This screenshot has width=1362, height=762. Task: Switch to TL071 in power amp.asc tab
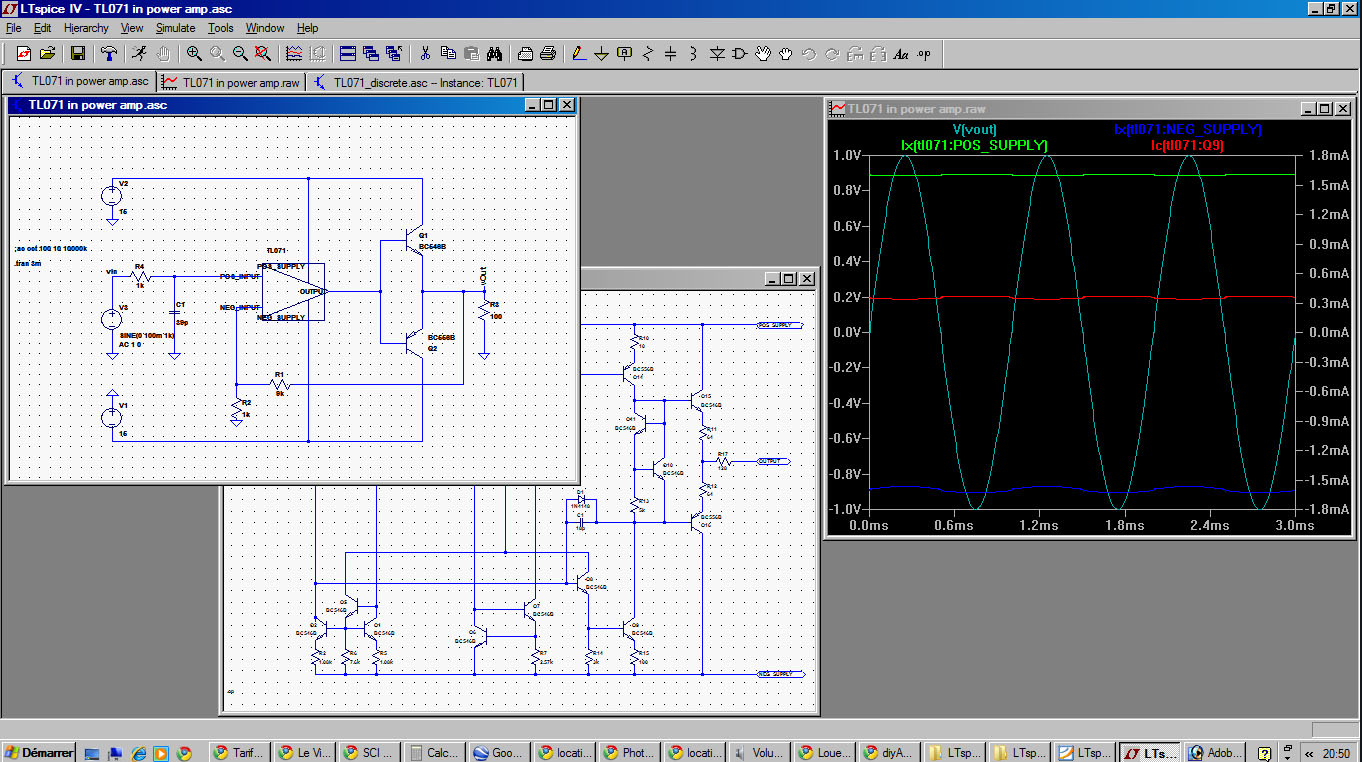(79, 82)
